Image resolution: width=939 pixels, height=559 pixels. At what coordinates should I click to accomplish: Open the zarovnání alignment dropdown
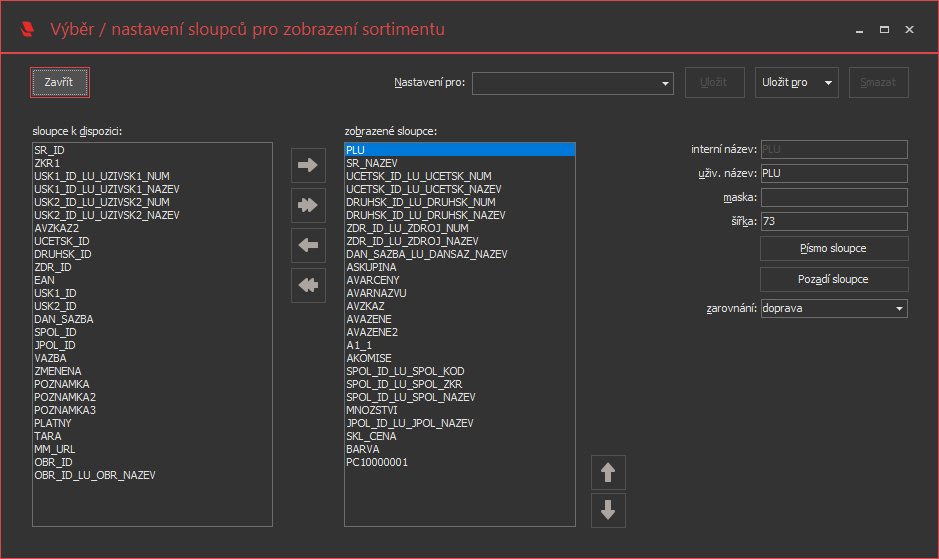coord(834,309)
